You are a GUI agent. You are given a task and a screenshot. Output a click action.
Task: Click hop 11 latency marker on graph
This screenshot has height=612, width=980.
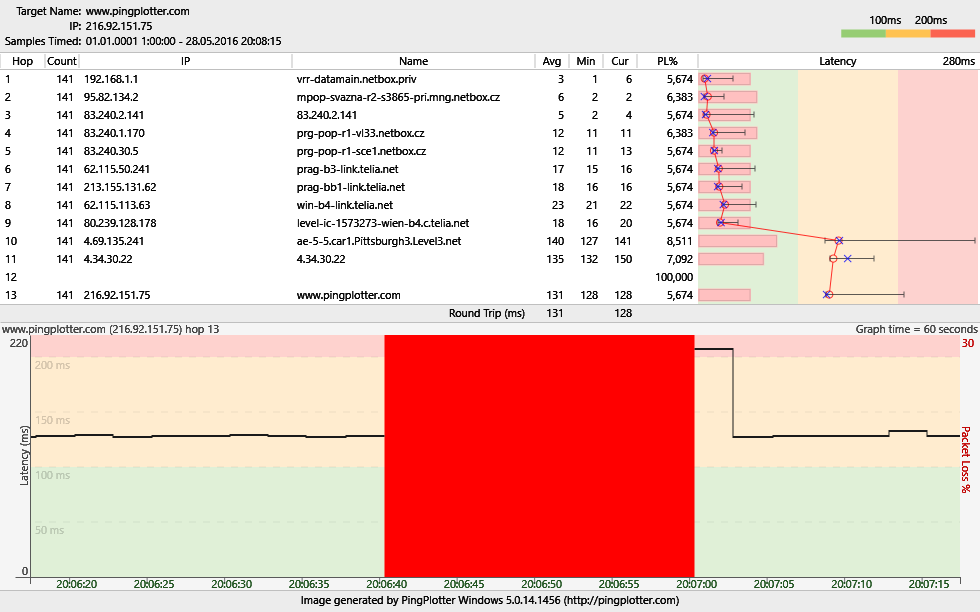pos(833,259)
